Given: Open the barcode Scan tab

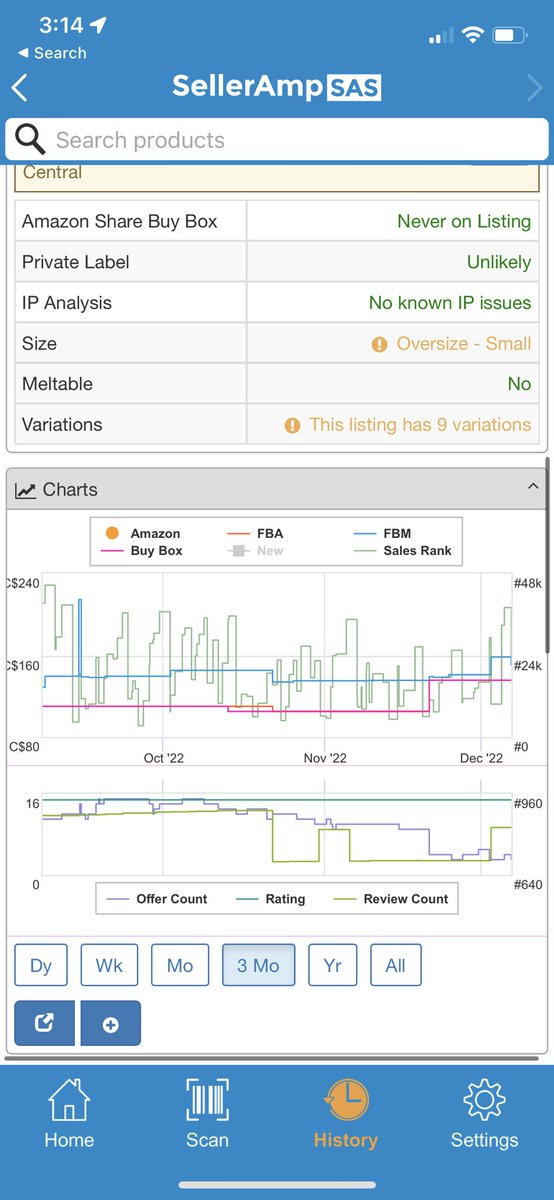Looking at the screenshot, I should pyautogui.click(x=207, y=1114).
